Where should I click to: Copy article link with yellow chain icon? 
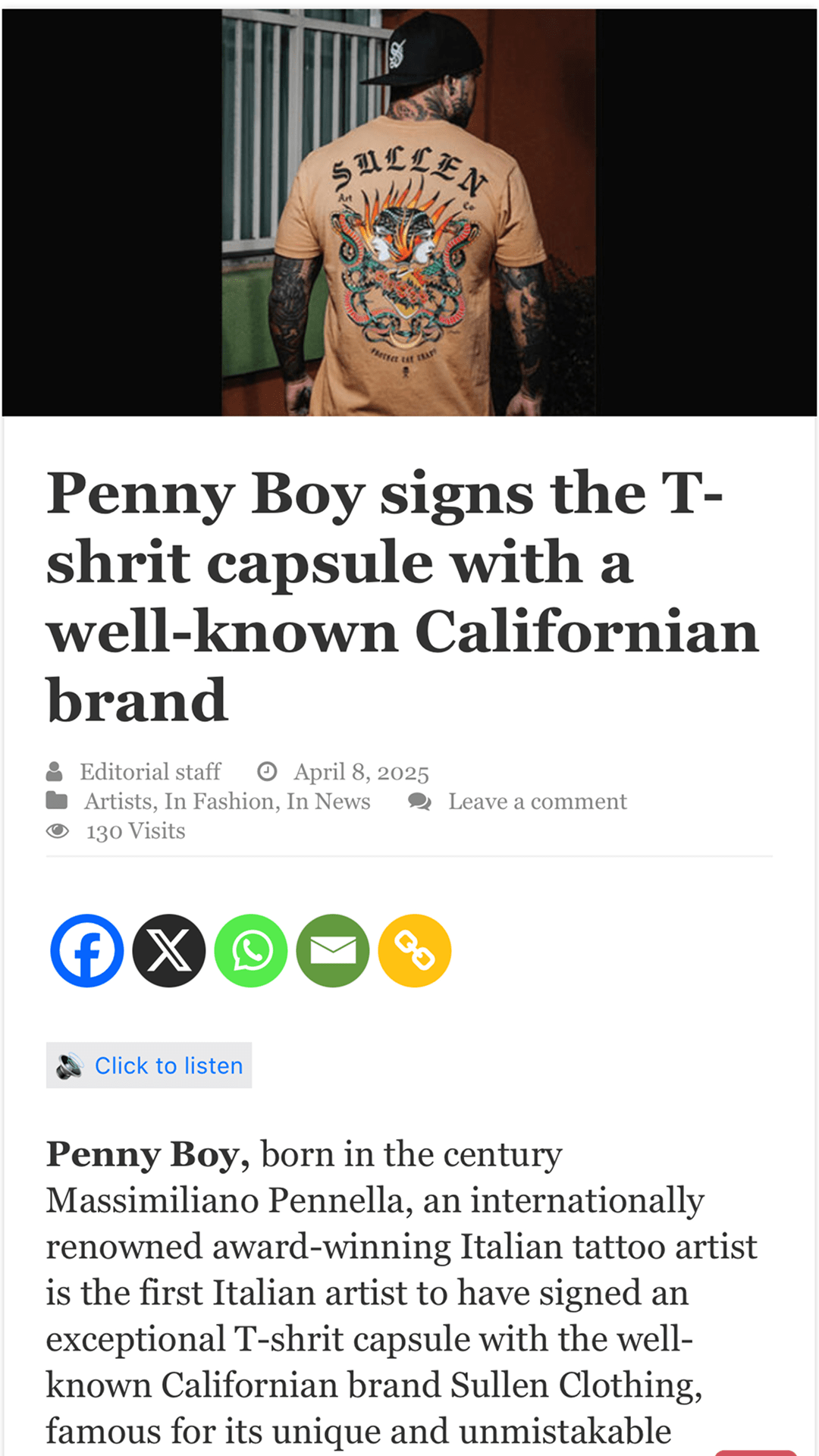(415, 950)
